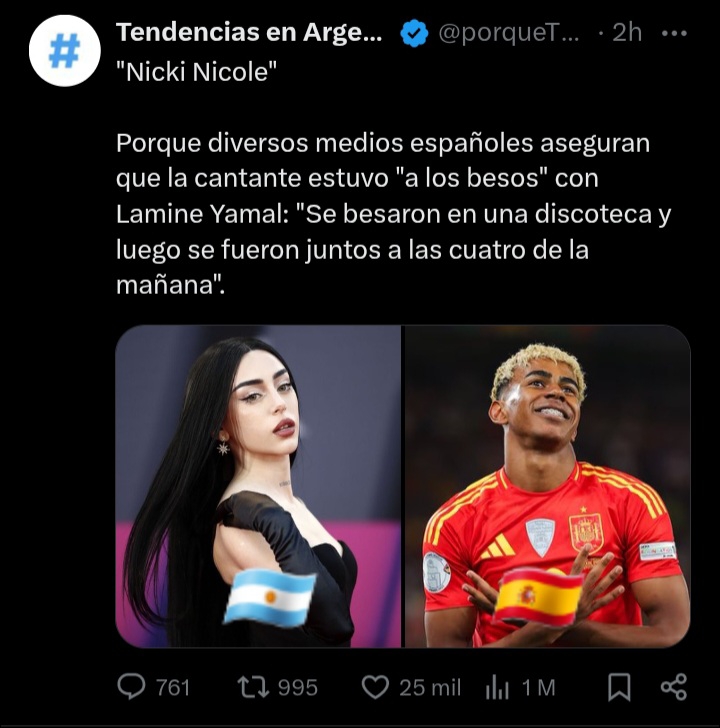
Task: Click the Argentina flag emoji on photo
Action: click(x=270, y=598)
